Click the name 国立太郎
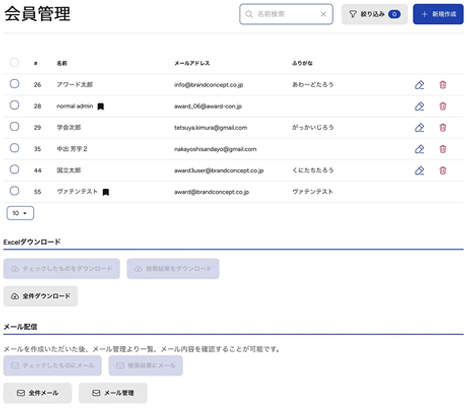Image resolution: width=467 pixels, height=411 pixels. tap(69, 170)
